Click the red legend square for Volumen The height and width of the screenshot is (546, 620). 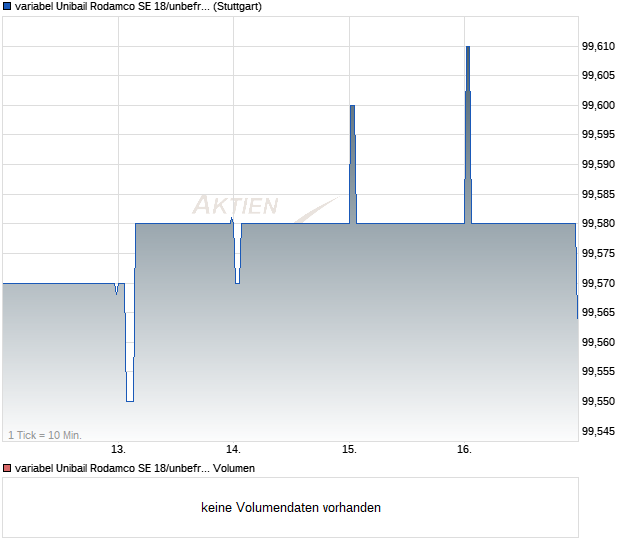tap(7, 468)
